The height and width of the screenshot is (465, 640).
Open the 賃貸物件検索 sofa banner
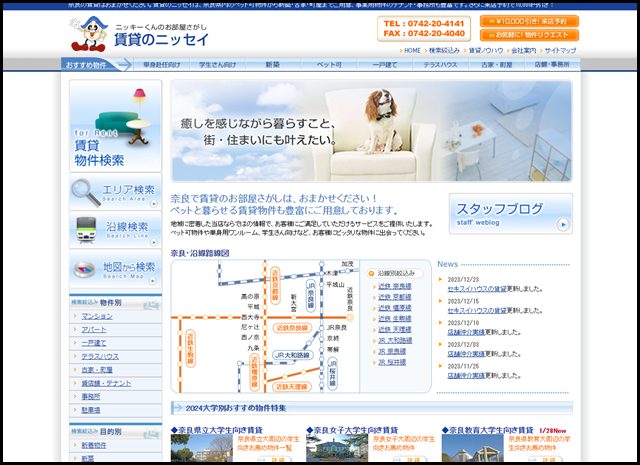[116, 126]
